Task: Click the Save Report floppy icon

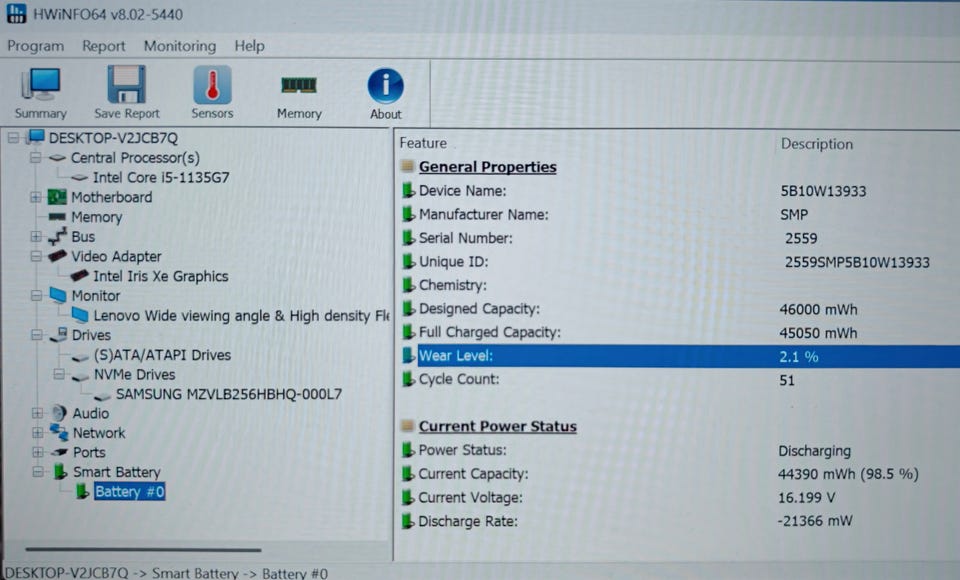Action: pos(126,85)
